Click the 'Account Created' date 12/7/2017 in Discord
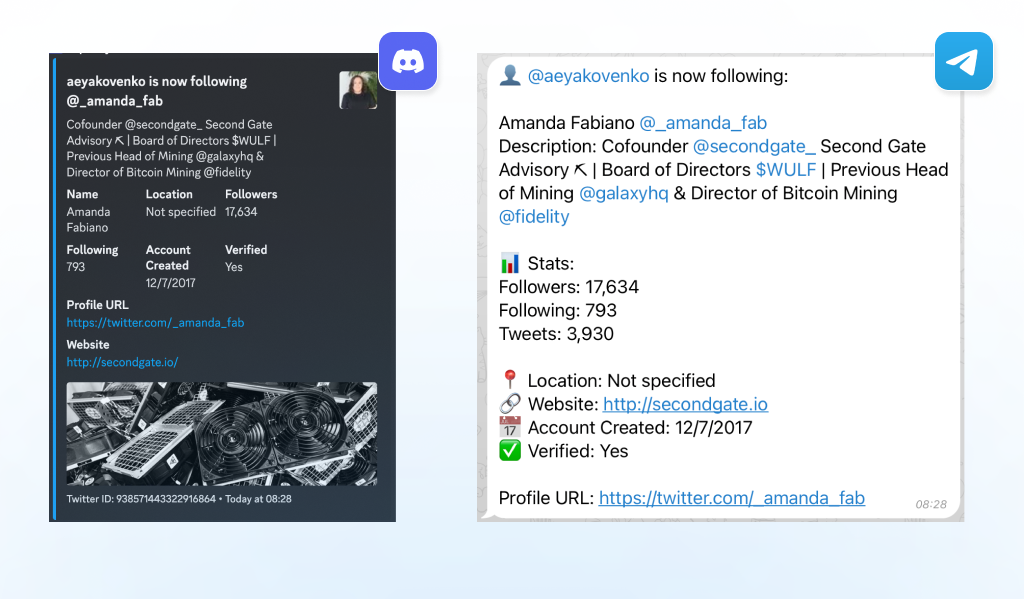This screenshot has height=599, width=1024. point(170,283)
